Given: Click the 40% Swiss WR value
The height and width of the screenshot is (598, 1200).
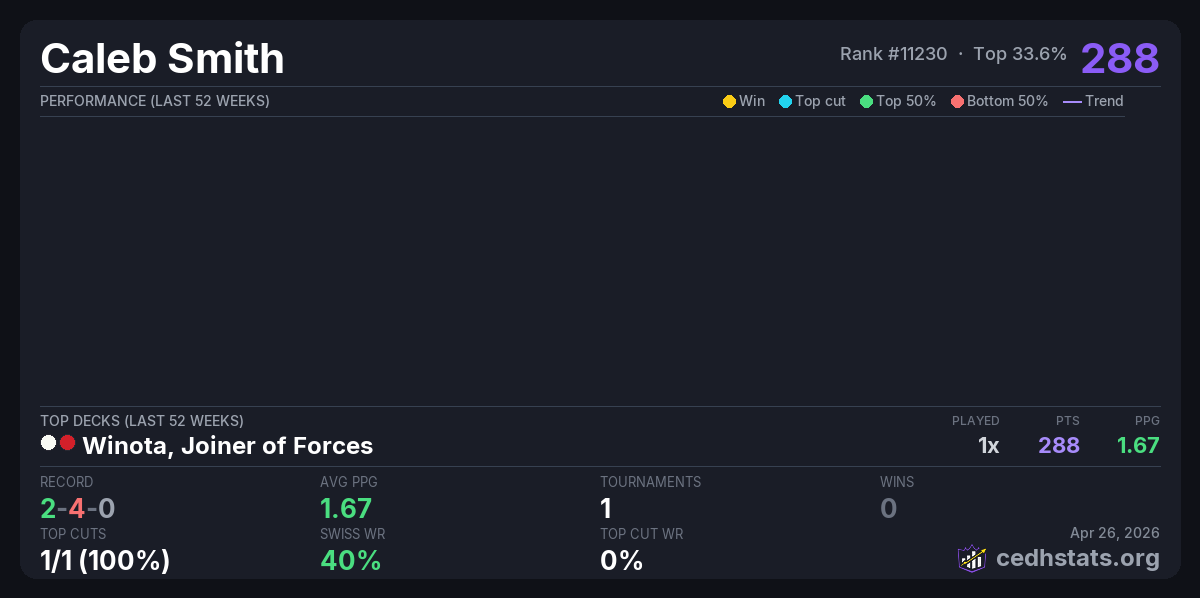Looking at the screenshot, I should [350, 560].
